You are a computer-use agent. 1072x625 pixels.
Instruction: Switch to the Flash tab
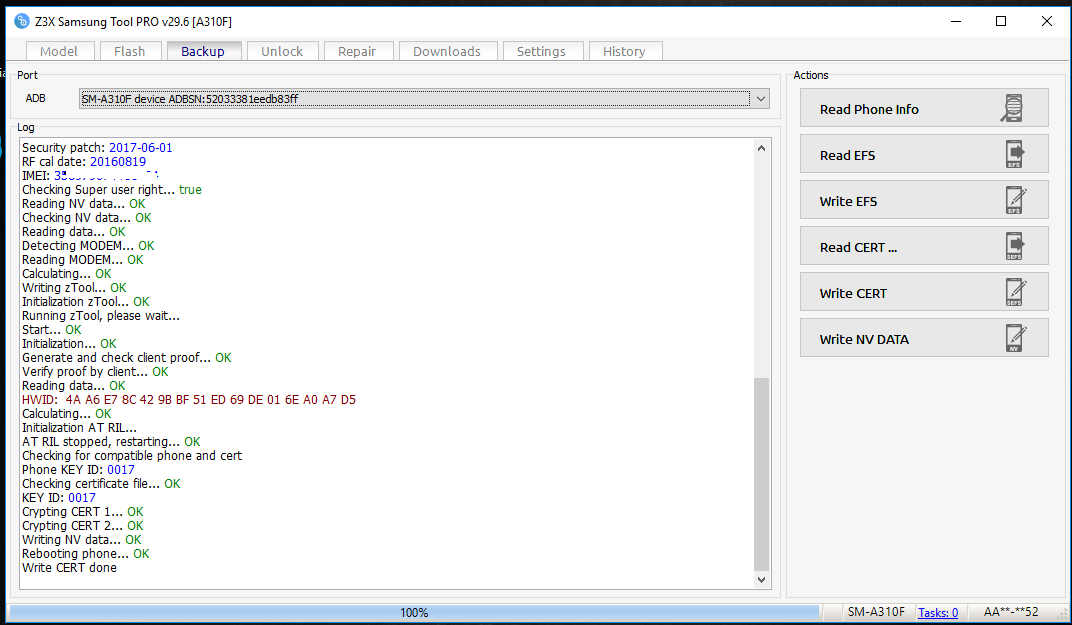tap(130, 51)
